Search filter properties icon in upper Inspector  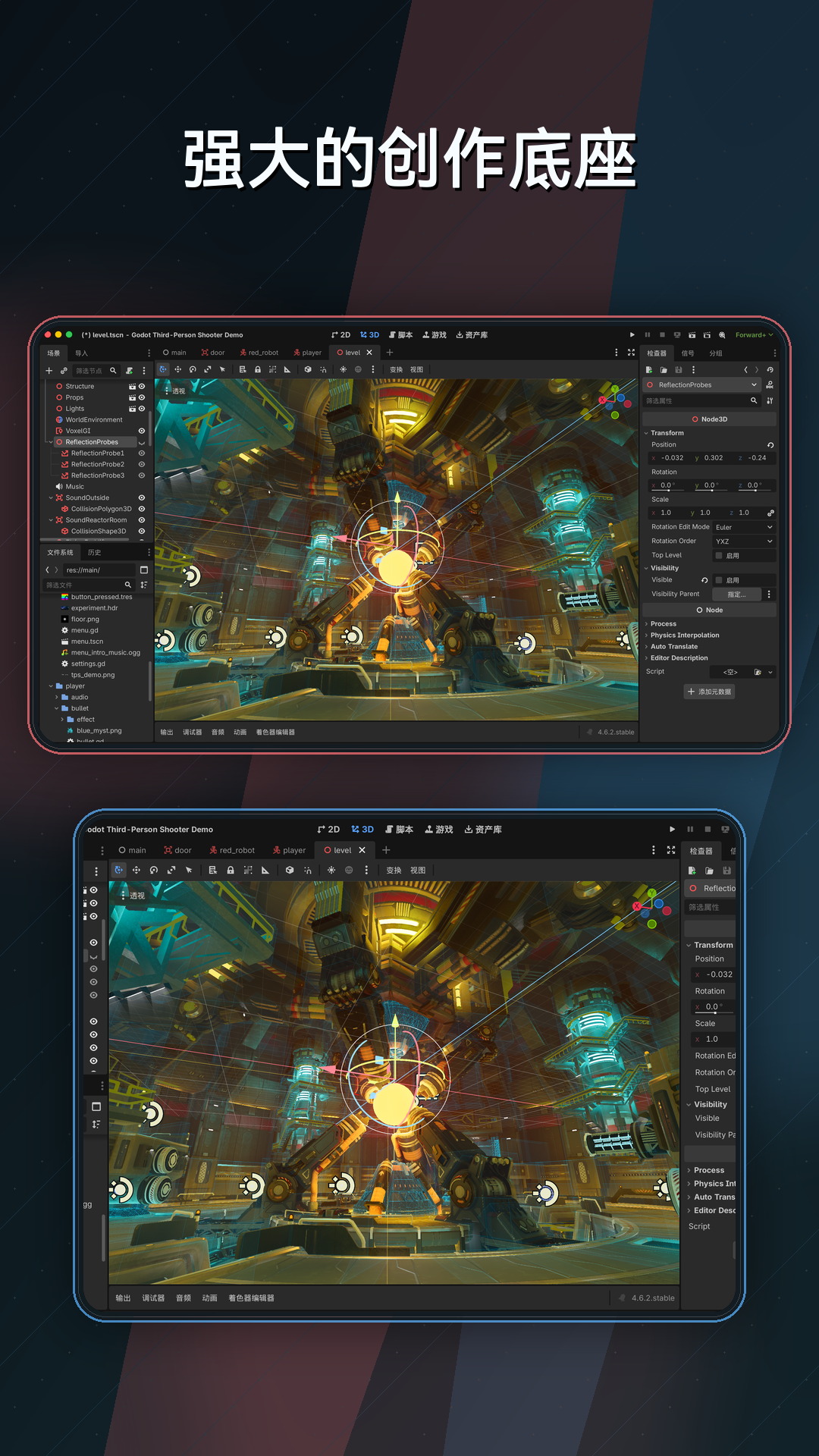pyautogui.click(x=754, y=400)
